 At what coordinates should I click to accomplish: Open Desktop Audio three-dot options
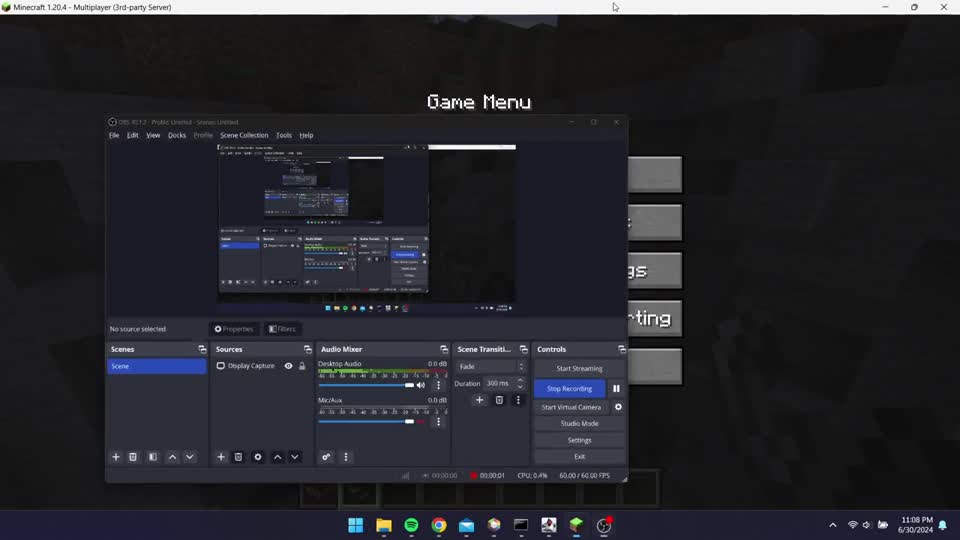pyautogui.click(x=438, y=385)
